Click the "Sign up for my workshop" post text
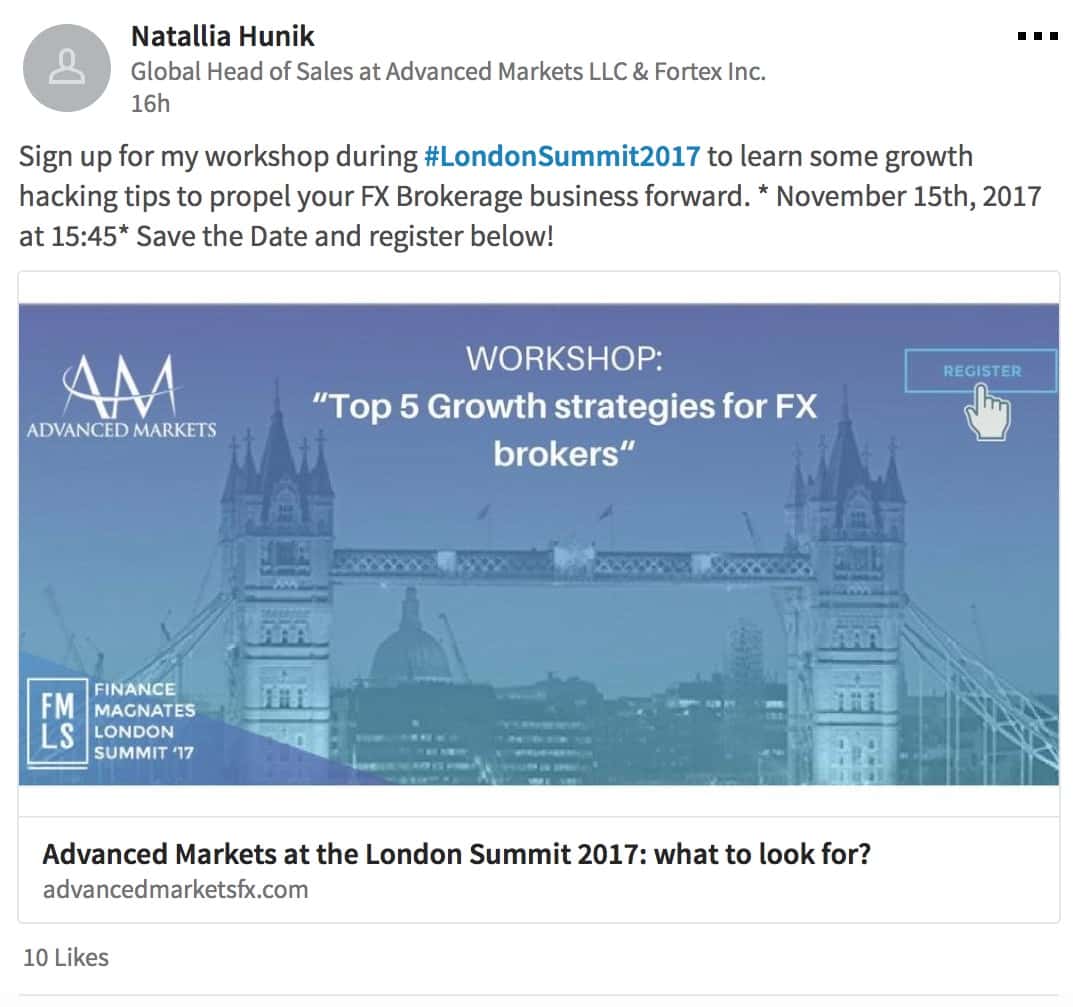 (x=217, y=157)
